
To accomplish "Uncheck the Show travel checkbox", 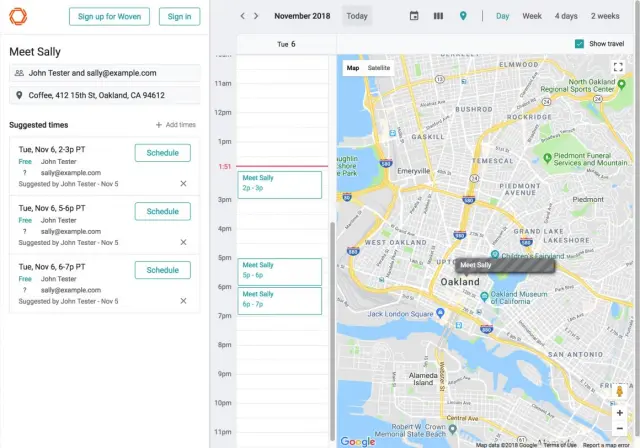I will [x=580, y=43].
